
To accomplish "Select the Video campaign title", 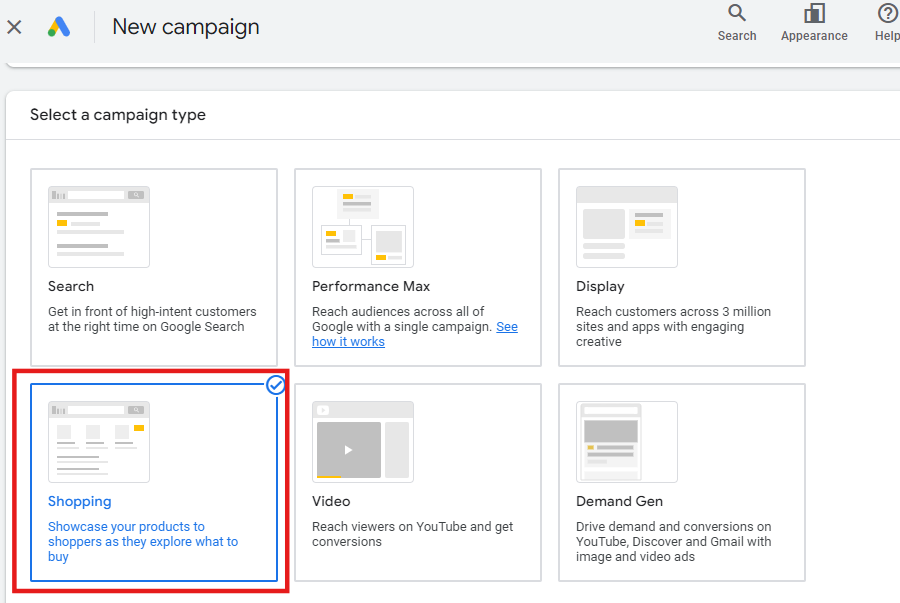I will click(x=331, y=501).
